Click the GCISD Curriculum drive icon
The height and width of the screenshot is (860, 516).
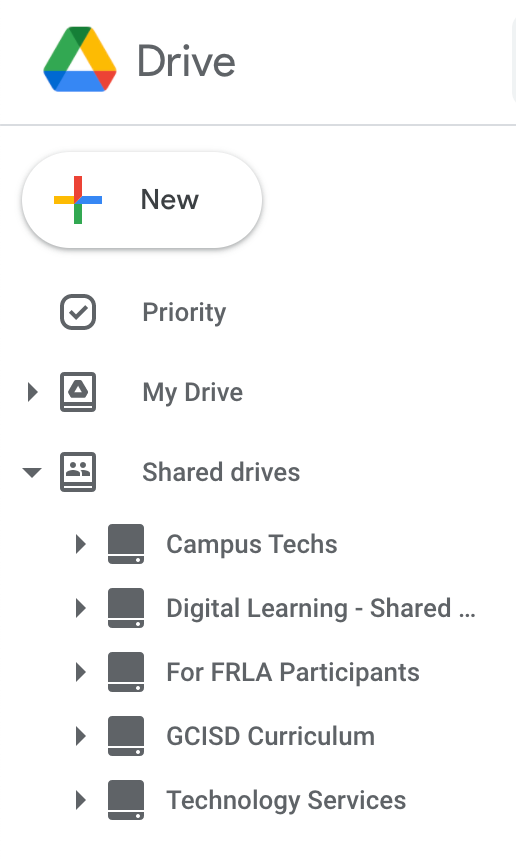click(126, 736)
